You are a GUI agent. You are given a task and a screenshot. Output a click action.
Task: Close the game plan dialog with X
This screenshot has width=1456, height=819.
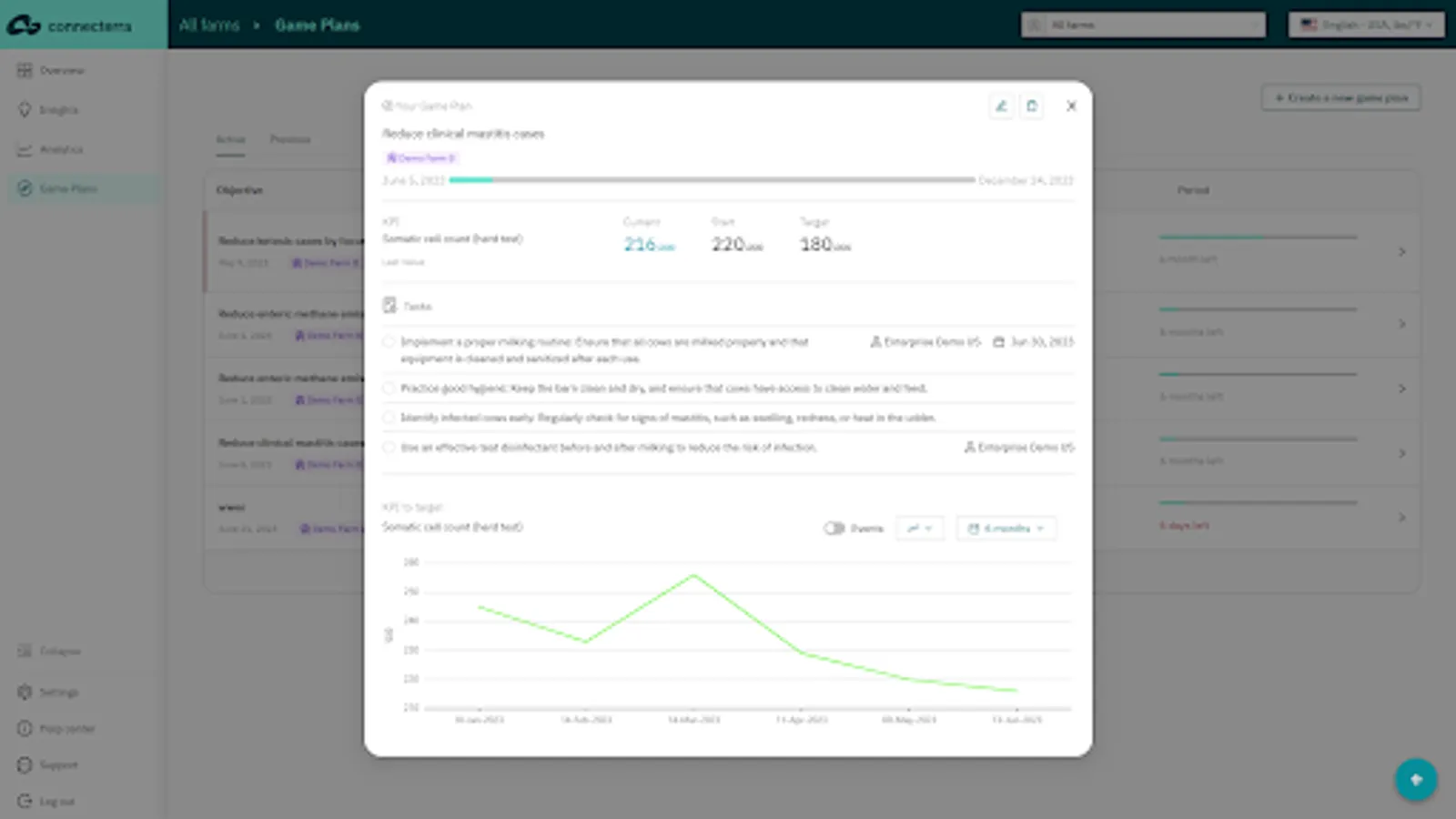1071,106
